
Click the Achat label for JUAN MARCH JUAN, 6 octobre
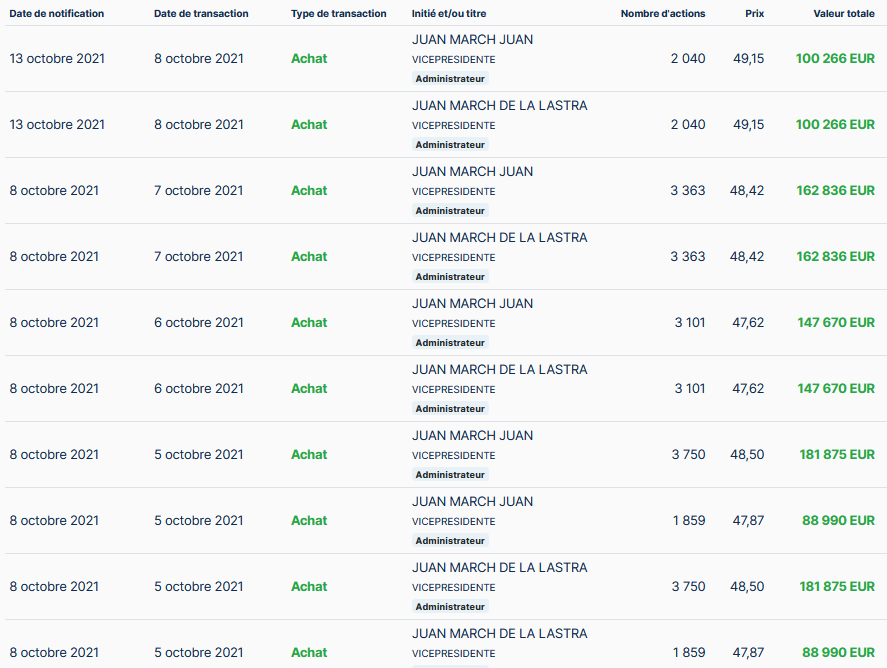309,323
